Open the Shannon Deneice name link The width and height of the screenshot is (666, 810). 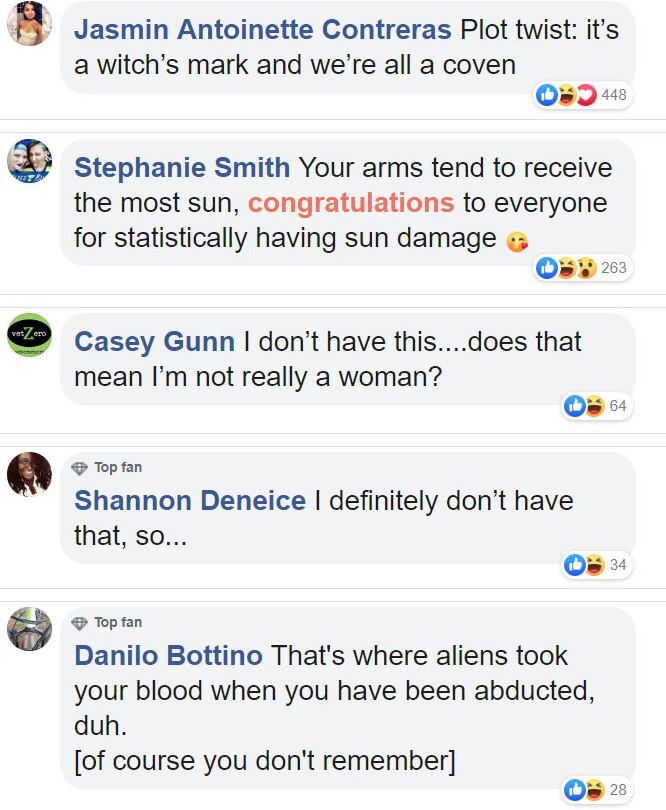point(190,500)
